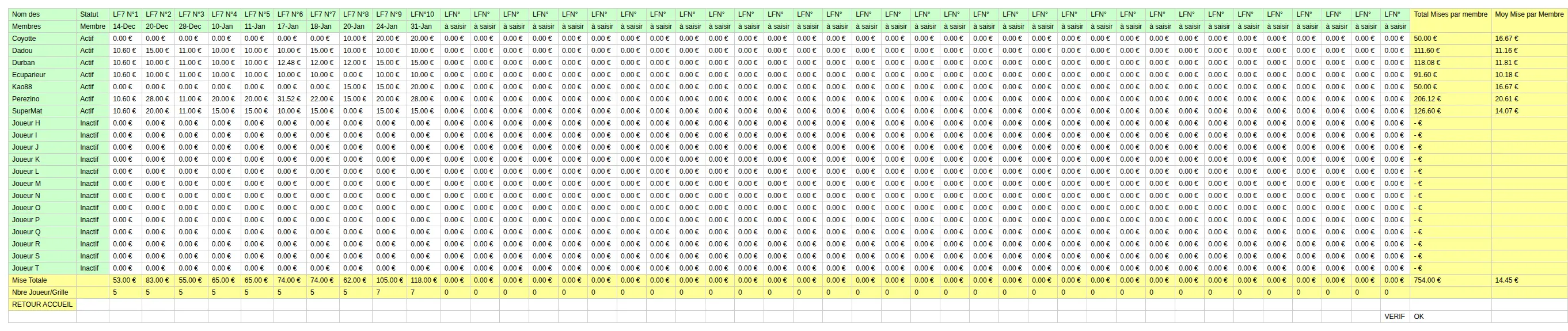Select SuperMat's total 126.60 € cell
Viewport: 1568px width, 331px height.
(x=1451, y=111)
